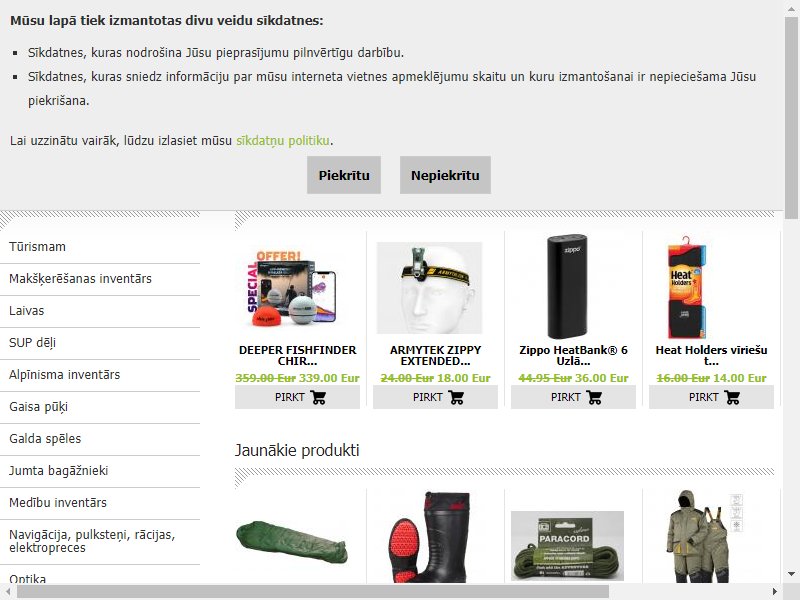800x600 pixels.
Task: Click the Zippo HeatBank product title
Action: coord(573,356)
